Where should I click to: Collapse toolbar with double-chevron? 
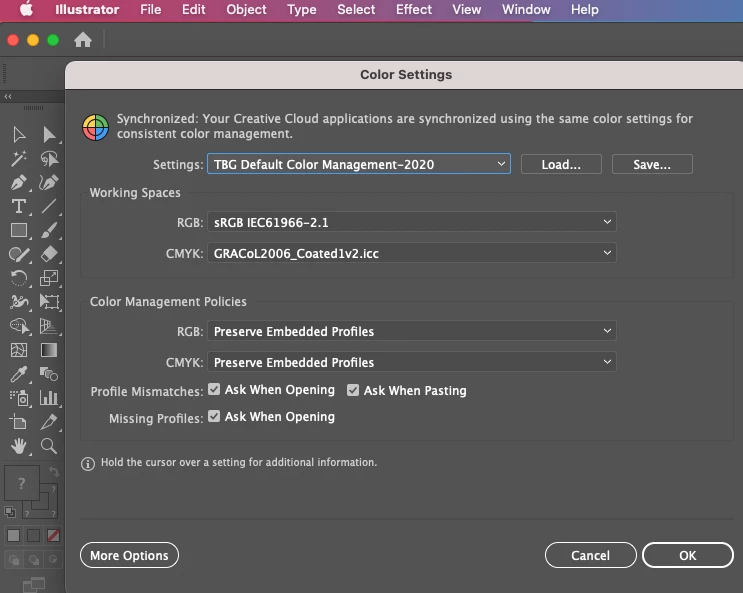tap(8, 96)
